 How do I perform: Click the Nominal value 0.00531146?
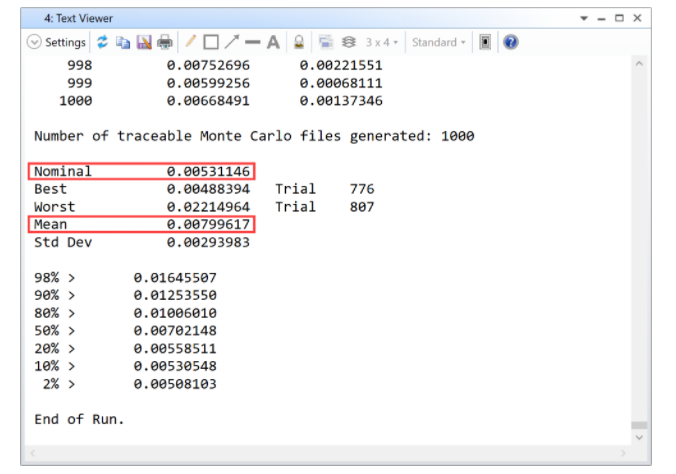click(208, 172)
